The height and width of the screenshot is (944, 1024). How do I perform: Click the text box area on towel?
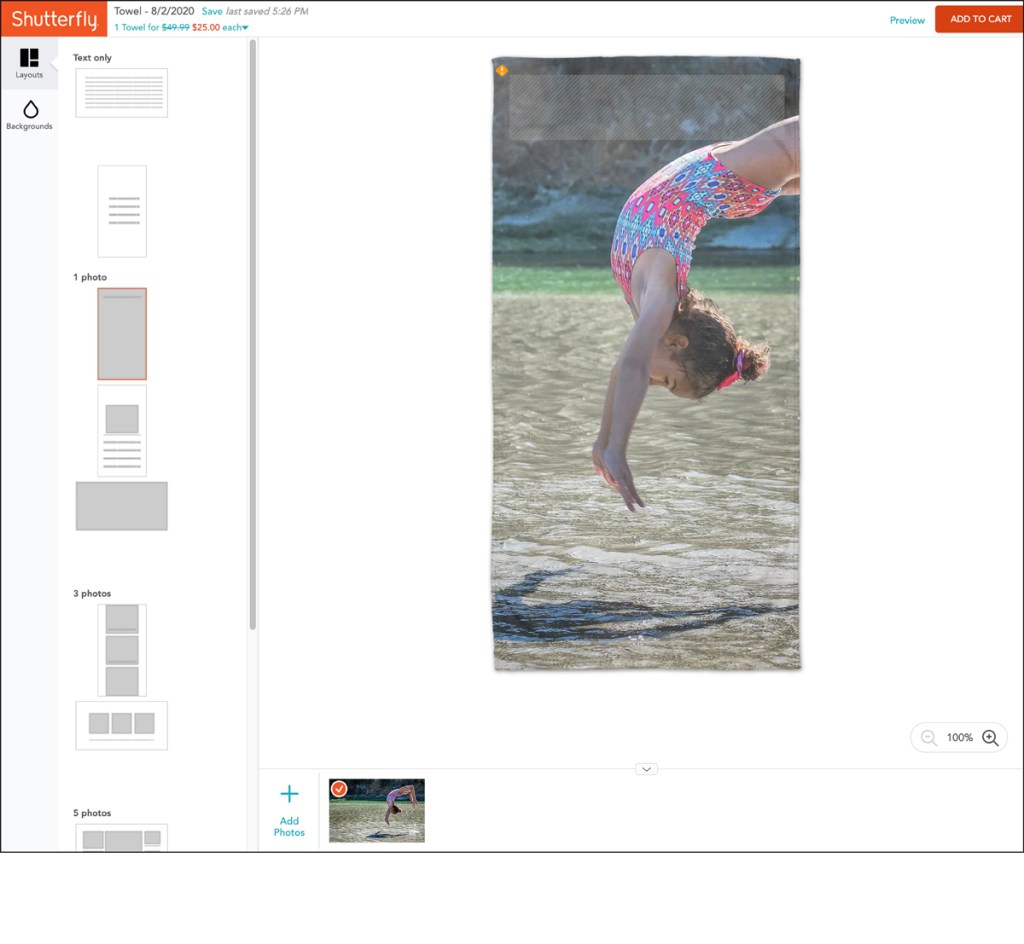coord(647,107)
